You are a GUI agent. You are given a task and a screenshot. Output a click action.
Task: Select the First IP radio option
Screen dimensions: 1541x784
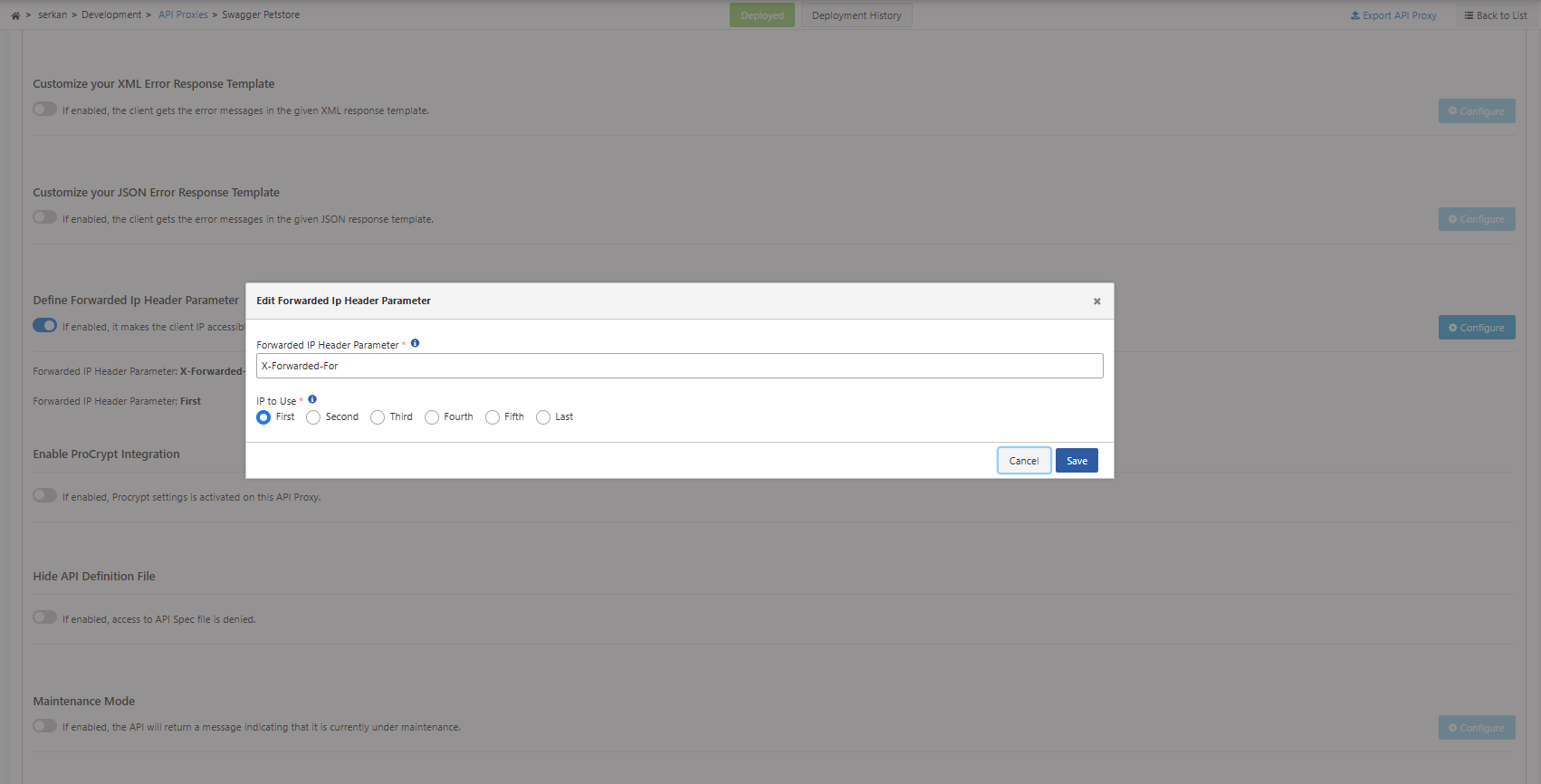[263, 417]
